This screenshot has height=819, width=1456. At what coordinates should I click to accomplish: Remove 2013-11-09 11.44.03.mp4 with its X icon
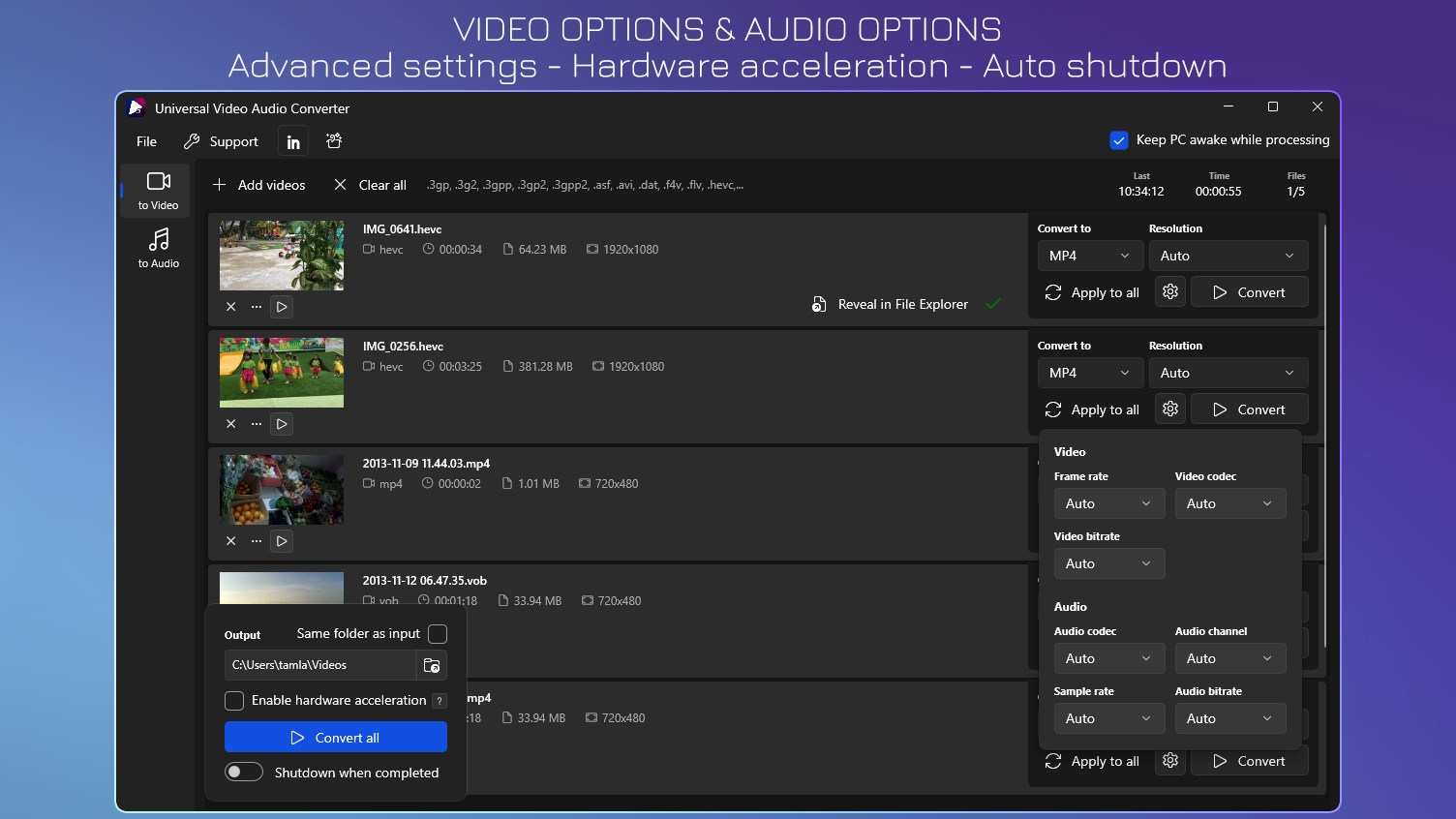pos(231,541)
